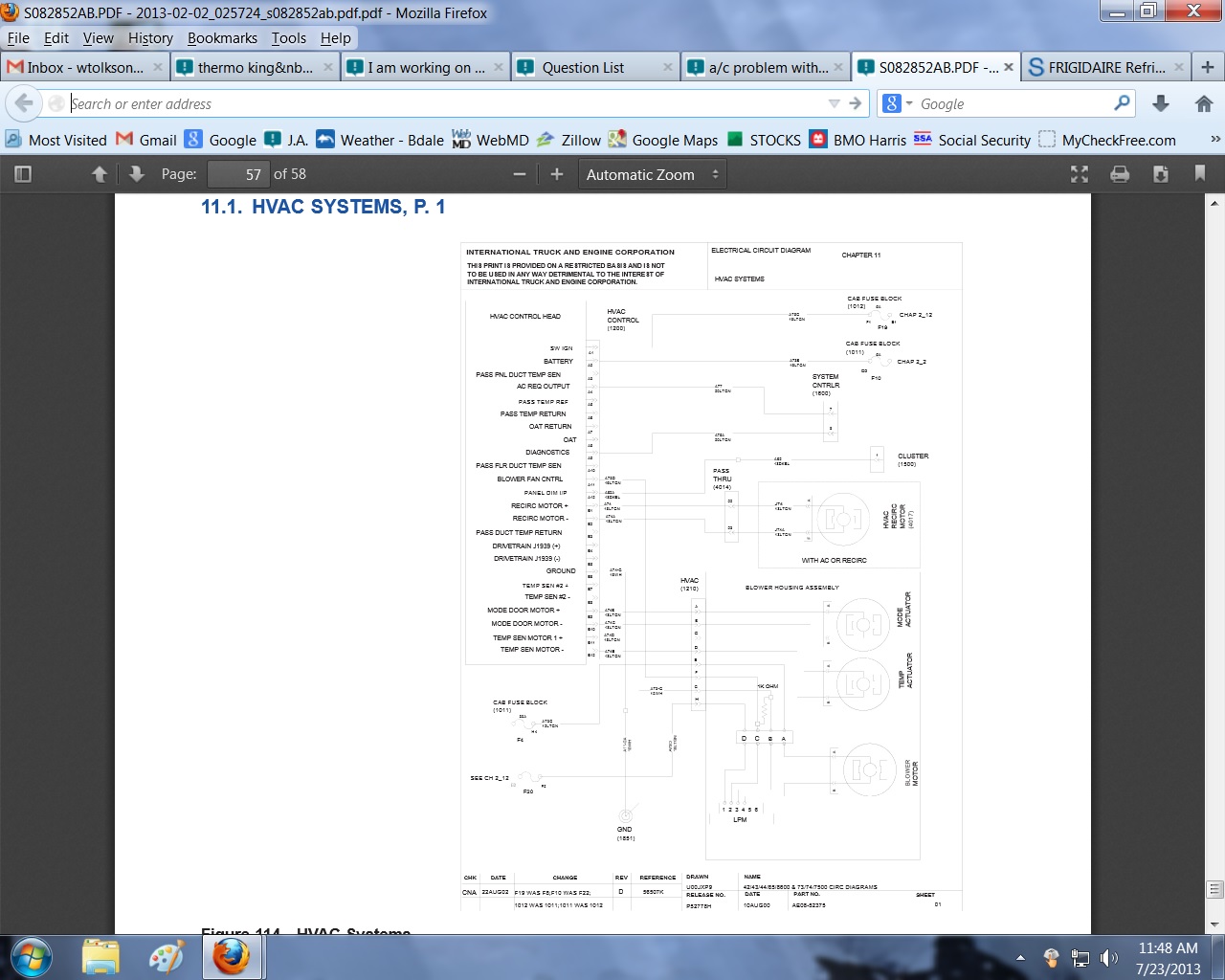
Task: Open Windows Explorer from taskbar
Action: coord(100,956)
